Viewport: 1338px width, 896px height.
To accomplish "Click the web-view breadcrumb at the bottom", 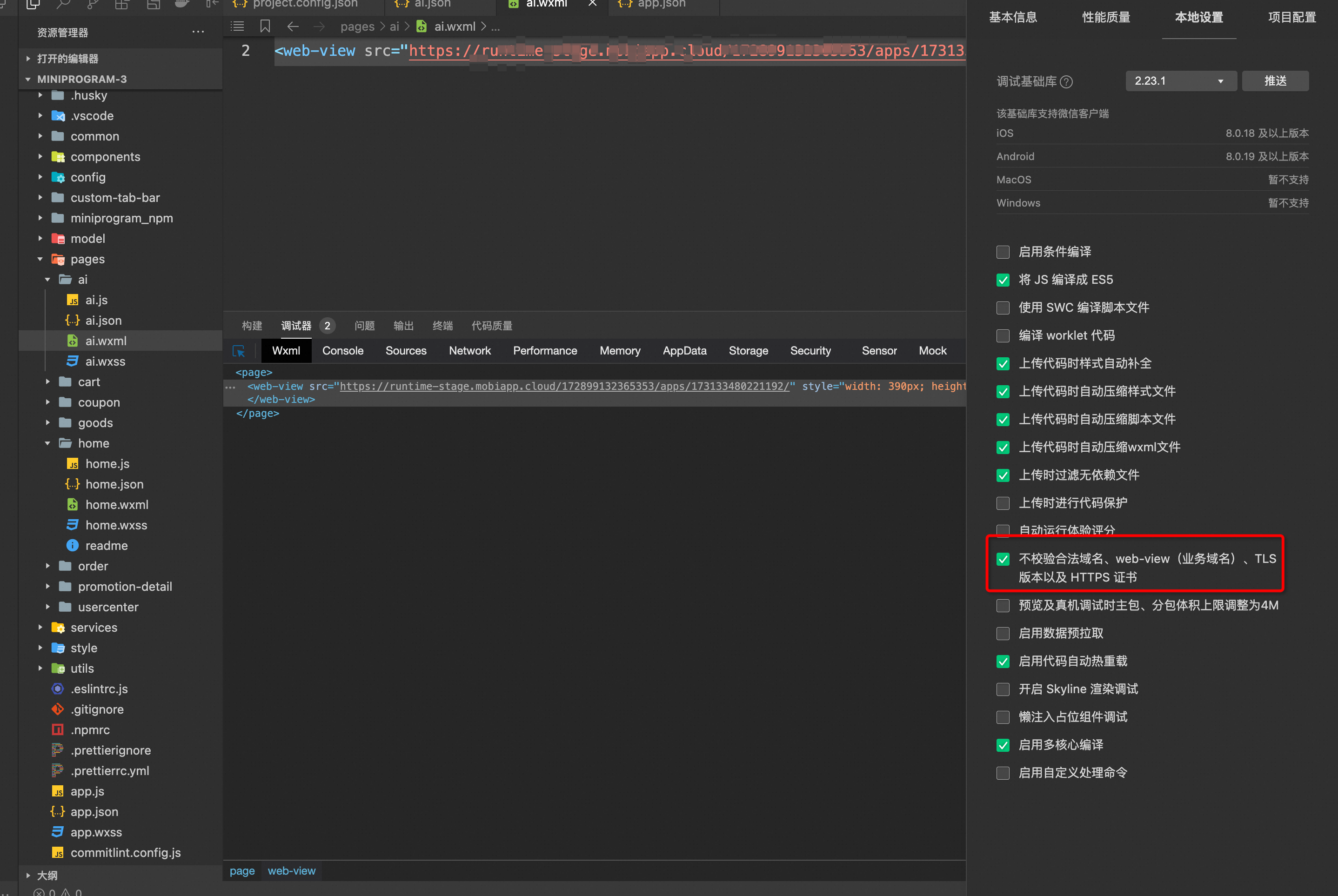I will (x=291, y=871).
